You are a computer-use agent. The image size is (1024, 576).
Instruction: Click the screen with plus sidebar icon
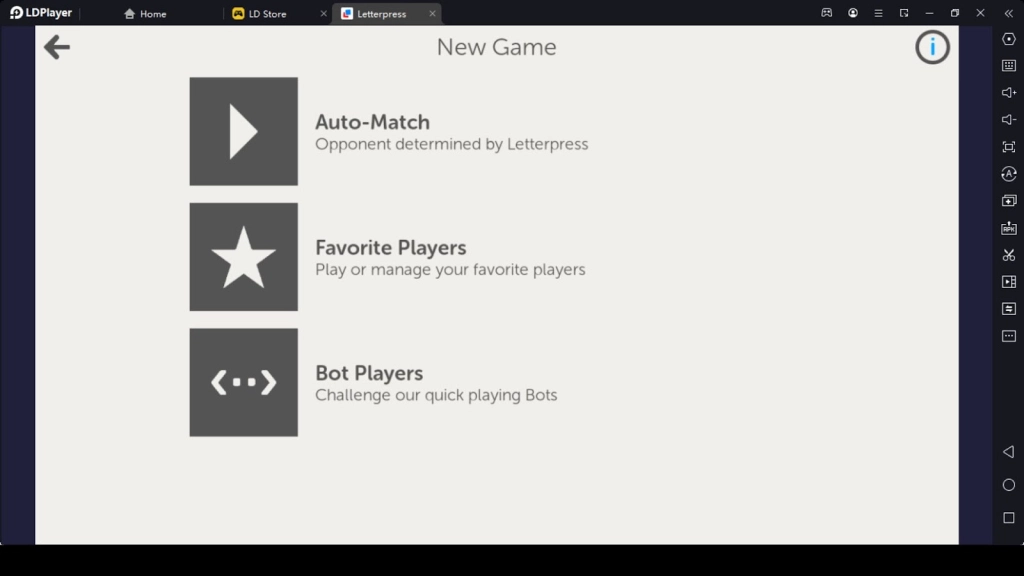[x=1008, y=200]
